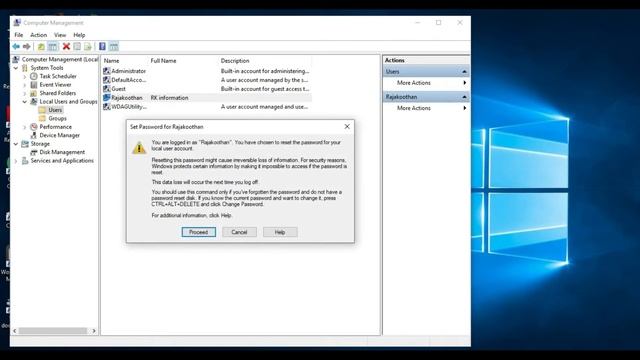Expand the Event Viewer tree node
Image resolution: width=640 pixels, height=360 pixels.
[x=24, y=85]
